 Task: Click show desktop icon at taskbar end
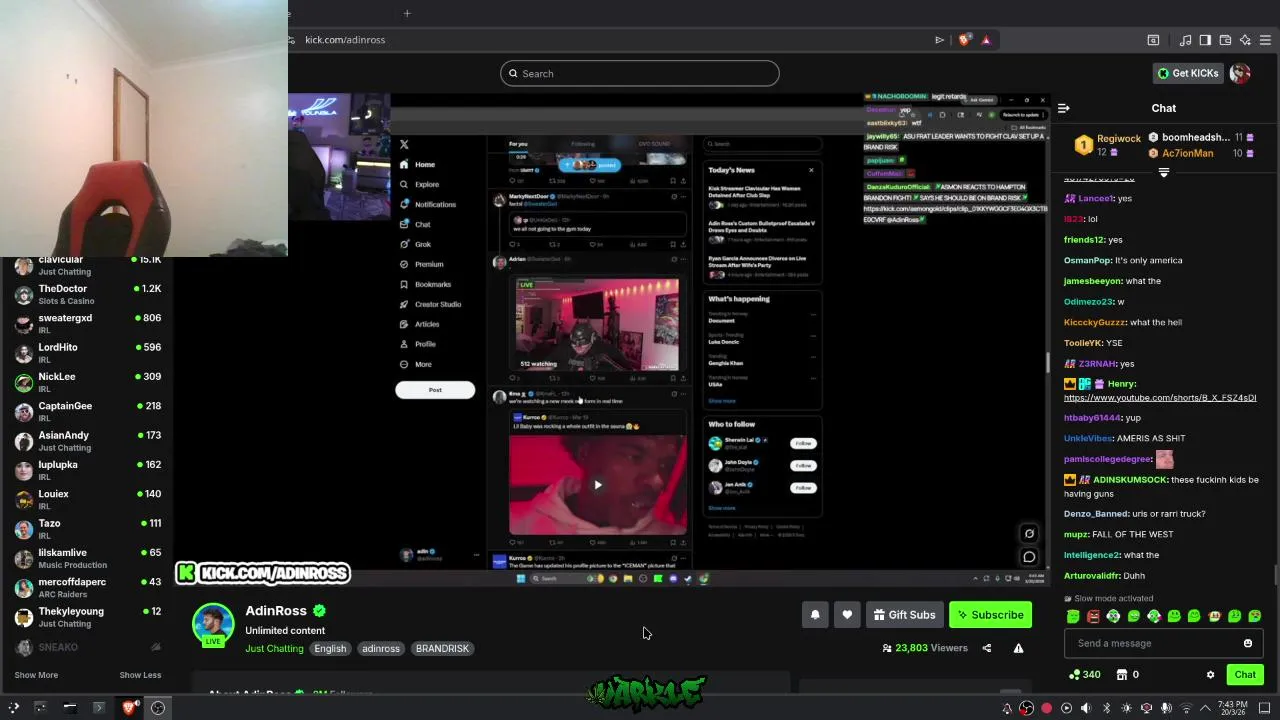[x=1264, y=708]
